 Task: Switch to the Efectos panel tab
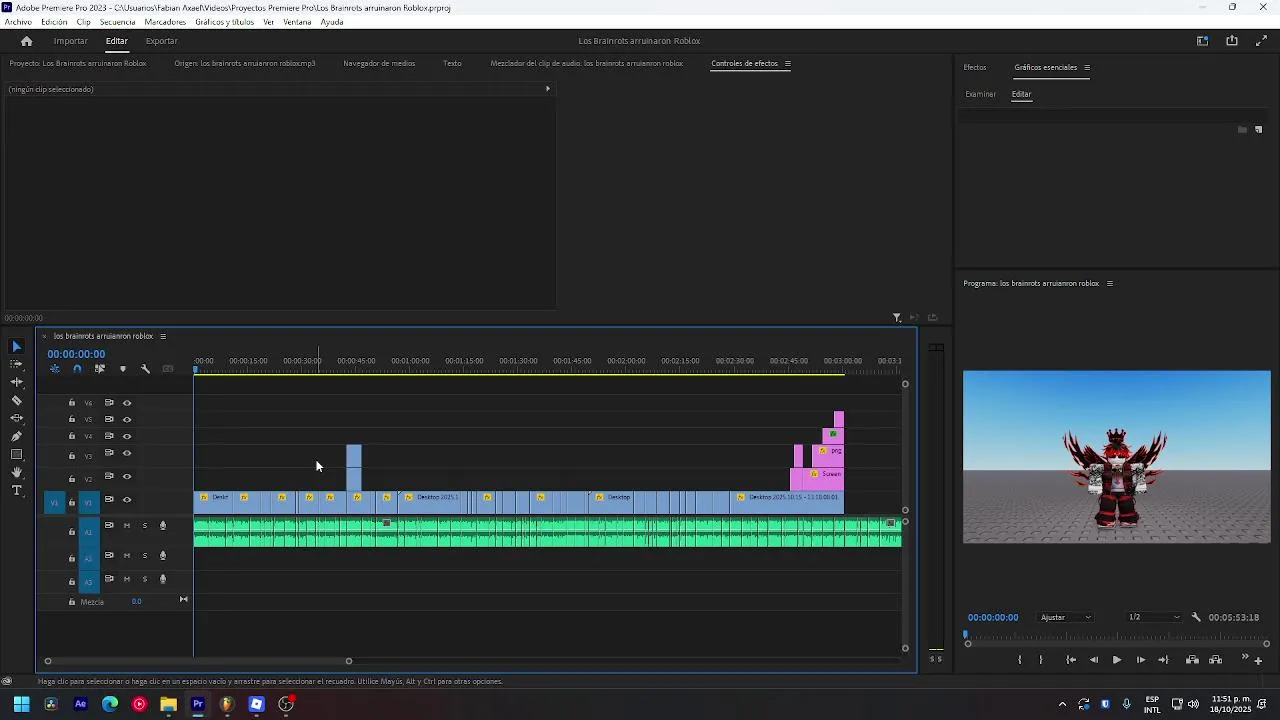[x=975, y=67]
